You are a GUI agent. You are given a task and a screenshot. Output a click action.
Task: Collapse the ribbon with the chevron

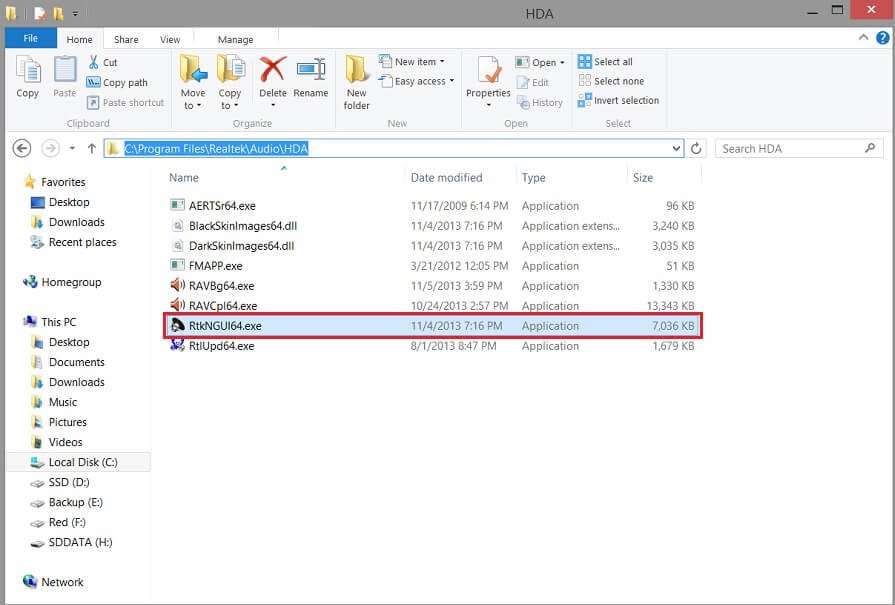pyautogui.click(x=864, y=38)
